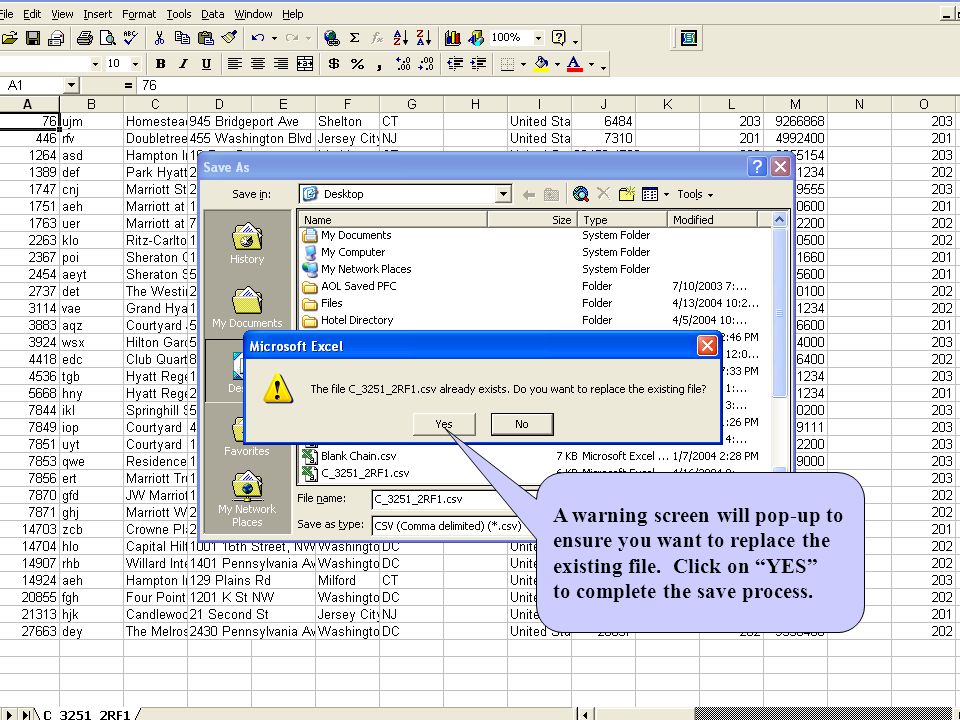Apply Currency Style dollar icon
This screenshot has height=720, width=960.
(x=334, y=64)
